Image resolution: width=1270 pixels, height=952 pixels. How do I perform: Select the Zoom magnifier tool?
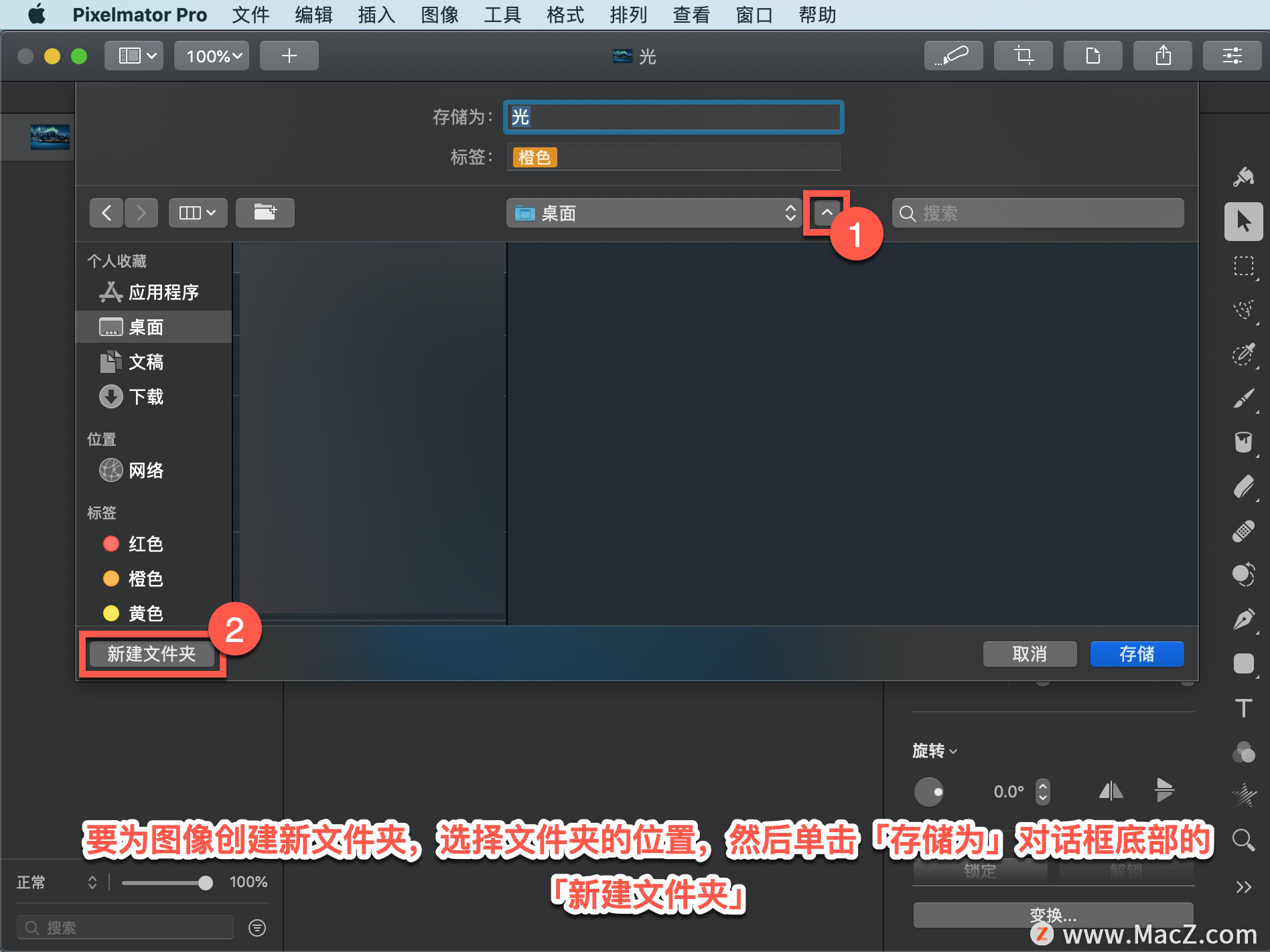pos(1244,840)
